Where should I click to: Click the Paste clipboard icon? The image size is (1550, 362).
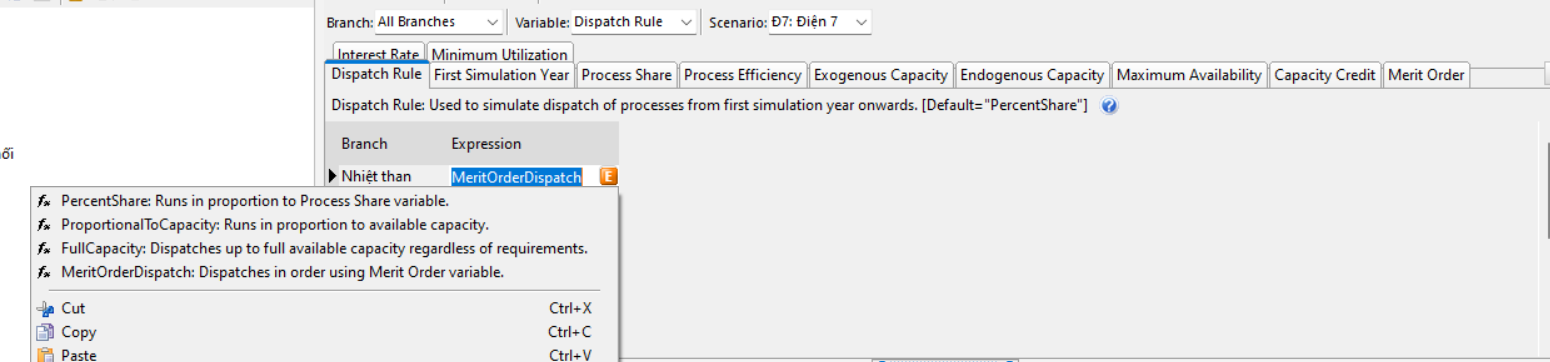pos(44,354)
